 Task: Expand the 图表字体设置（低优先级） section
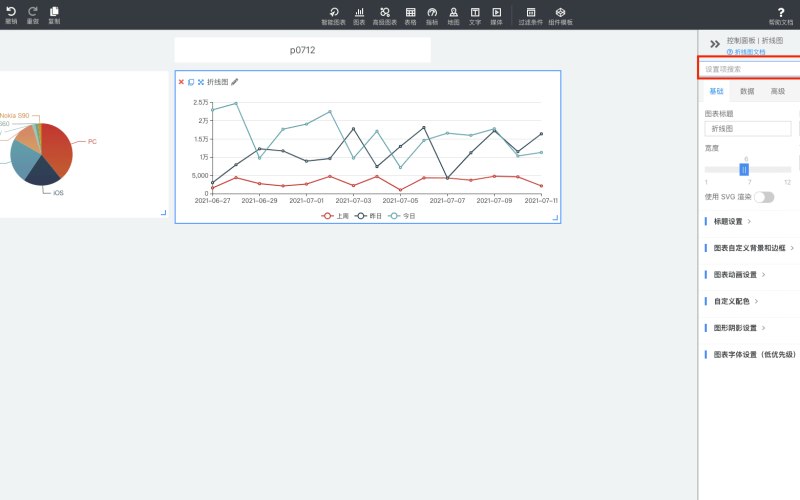[750, 354]
